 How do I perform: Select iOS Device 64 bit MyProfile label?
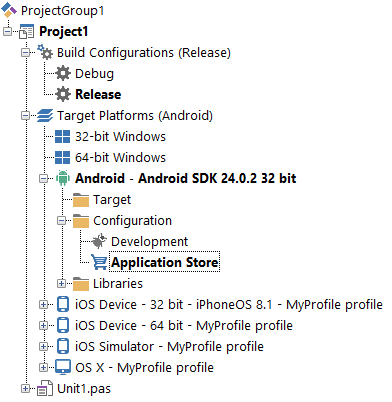[184, 326]
